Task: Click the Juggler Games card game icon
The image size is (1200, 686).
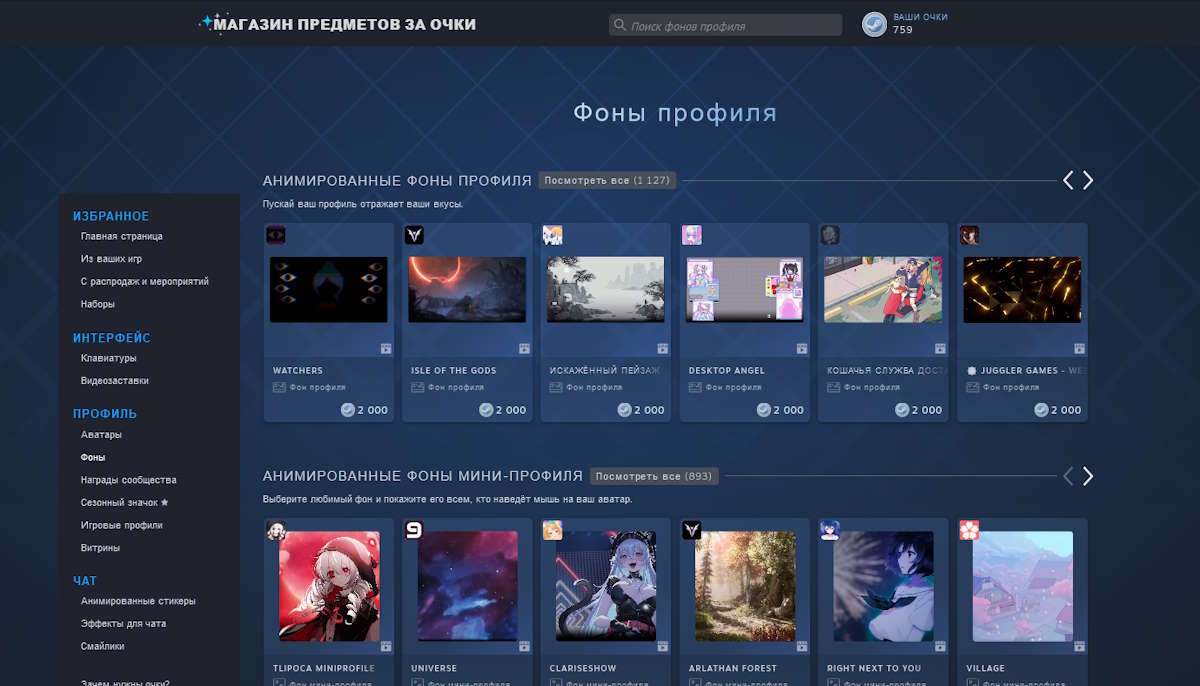Action: click(969, 235)
